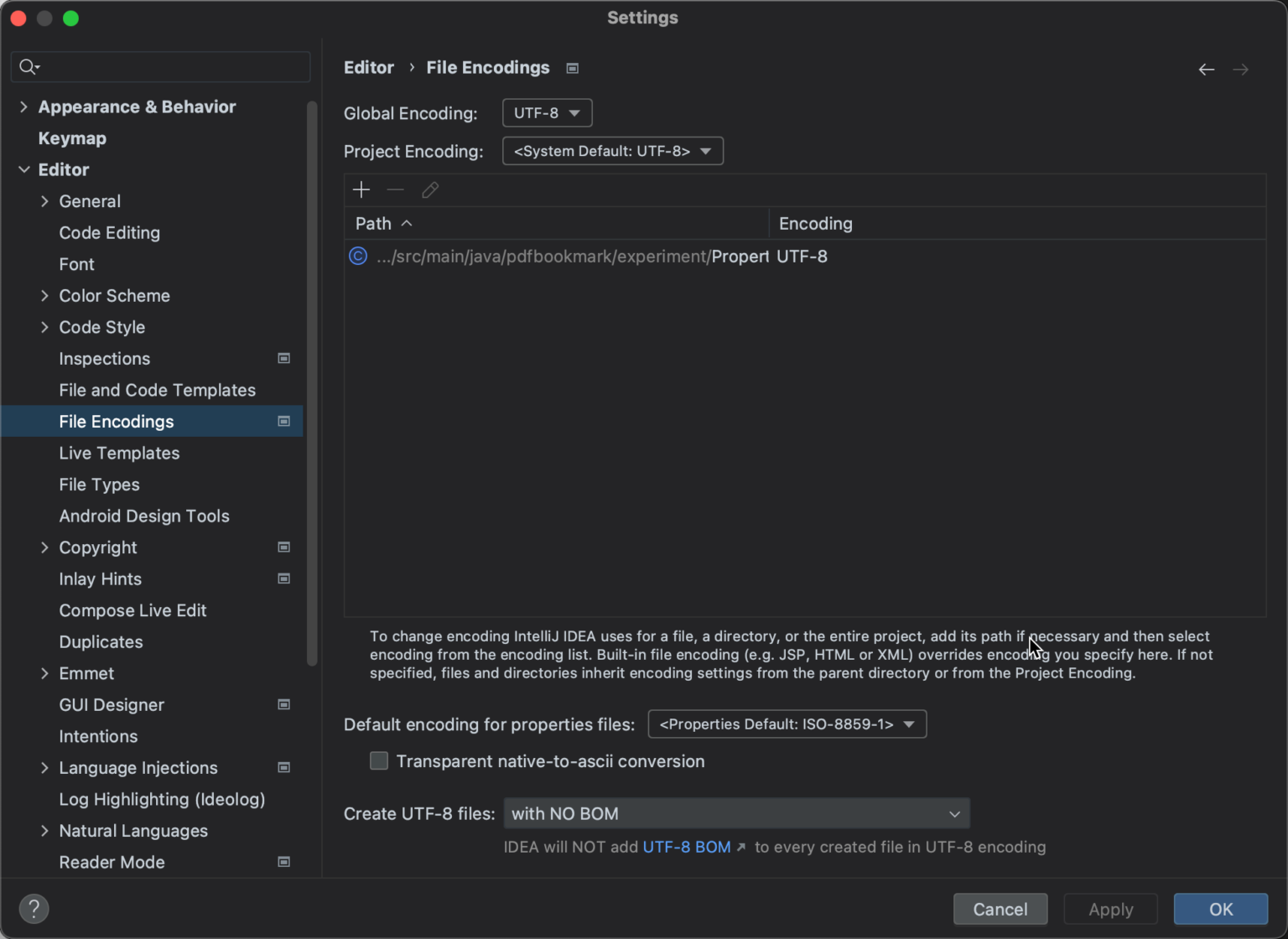This screenshot has height=939, width=1288.
Task: Open the Create UTF-8 files dropdown
Action: point(736,813)
